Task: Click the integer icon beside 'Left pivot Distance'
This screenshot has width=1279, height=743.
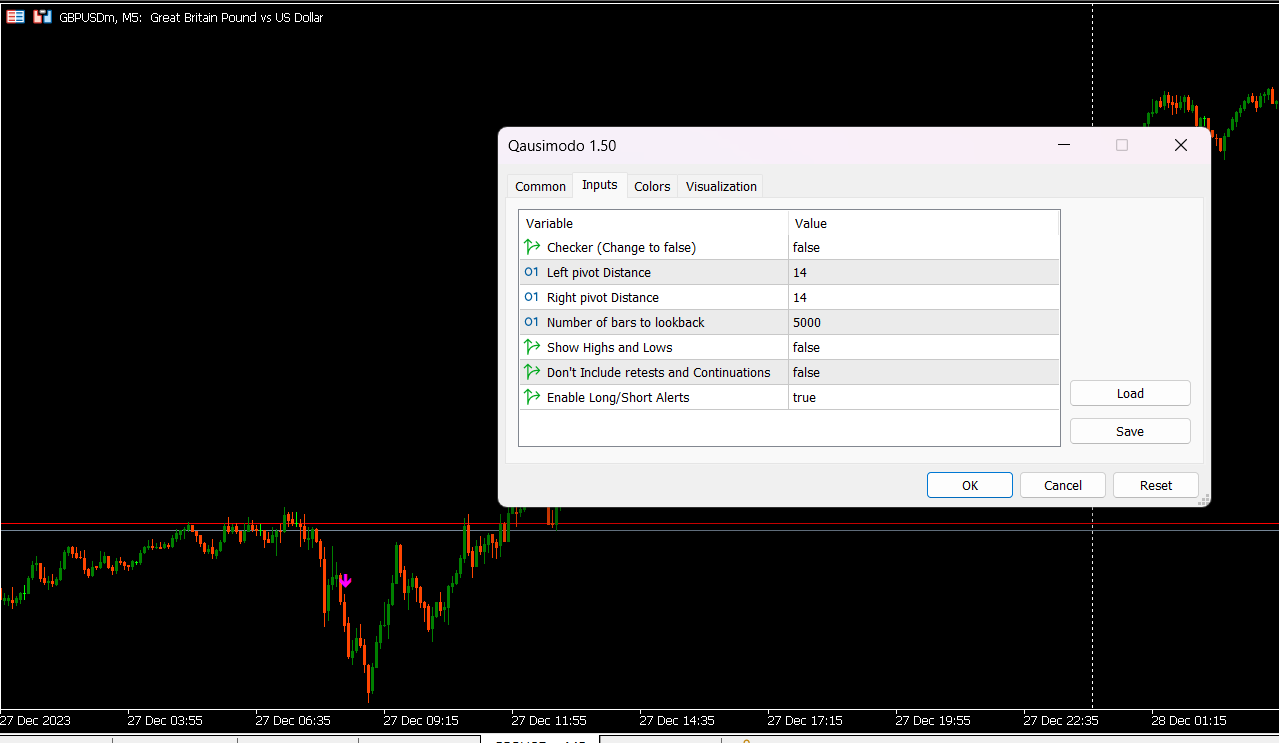Action: click(x=530, y=272)
